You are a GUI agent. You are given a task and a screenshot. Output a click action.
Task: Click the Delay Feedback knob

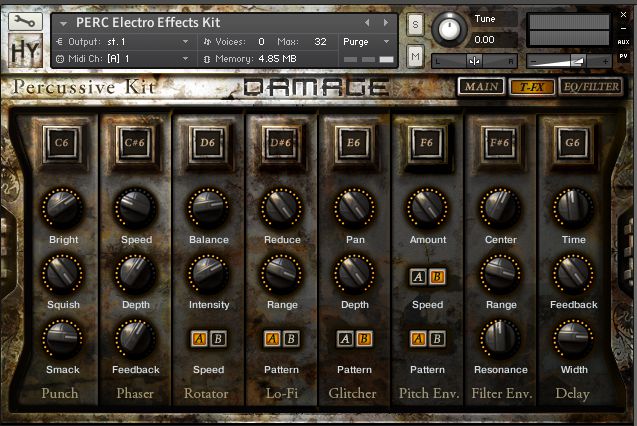point(573,274)
